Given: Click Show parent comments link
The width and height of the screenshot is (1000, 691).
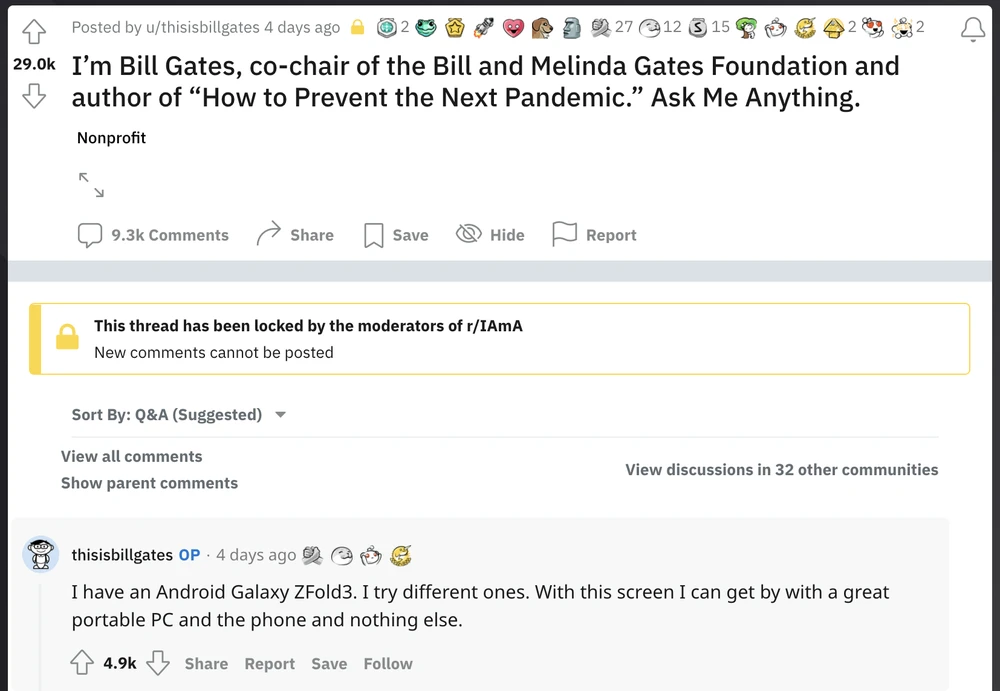Looking at the screenshot, I should 149,483.
